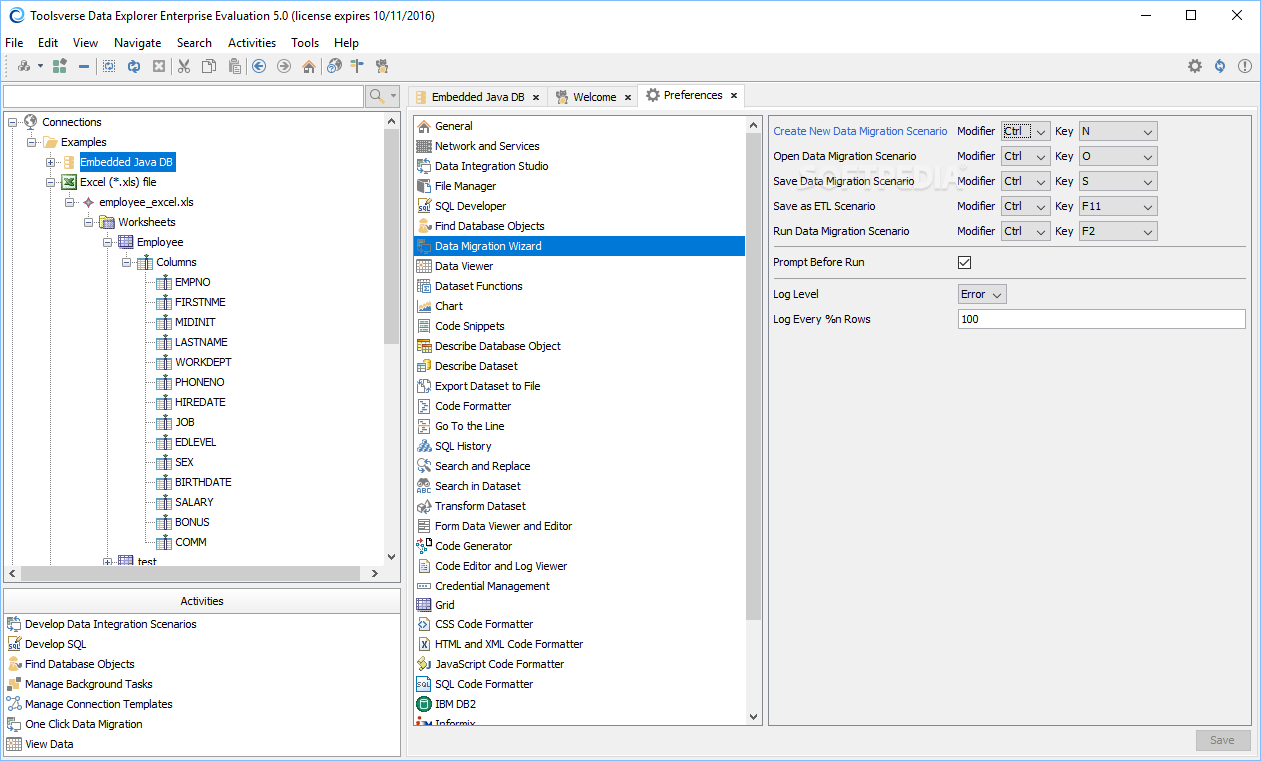Click the connections search input field
1261x761 pixels.
[x=184, y=96]
